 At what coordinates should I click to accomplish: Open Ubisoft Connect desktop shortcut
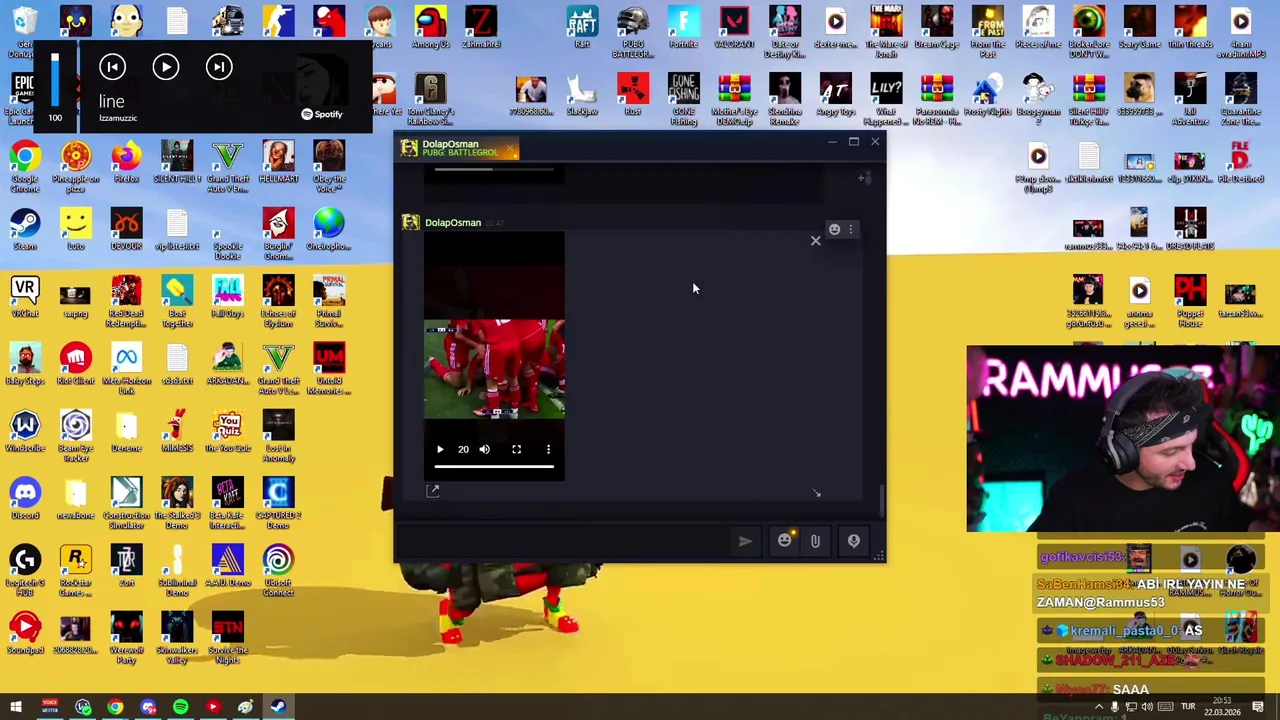tap(278, 571)
